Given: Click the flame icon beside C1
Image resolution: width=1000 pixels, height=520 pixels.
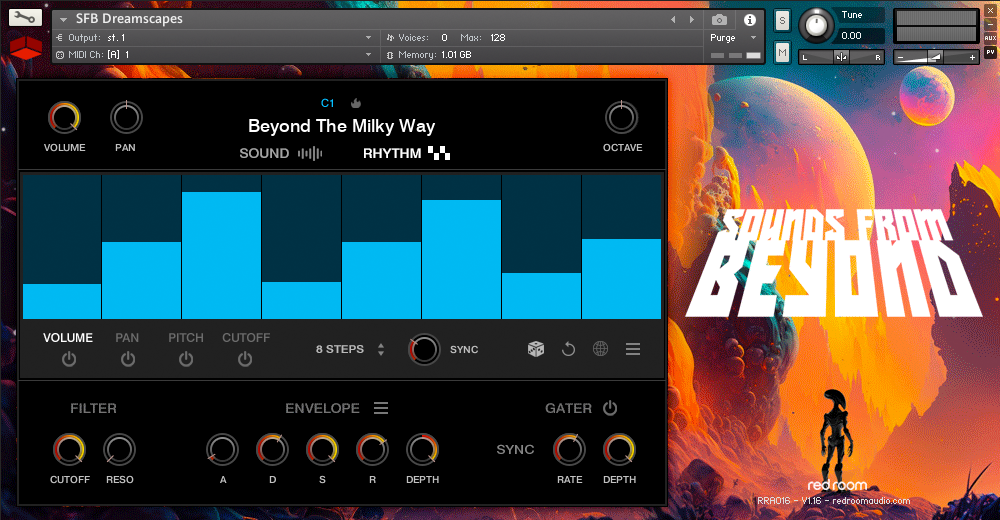Looking at the screenshot, I should (x=356, y=103).
